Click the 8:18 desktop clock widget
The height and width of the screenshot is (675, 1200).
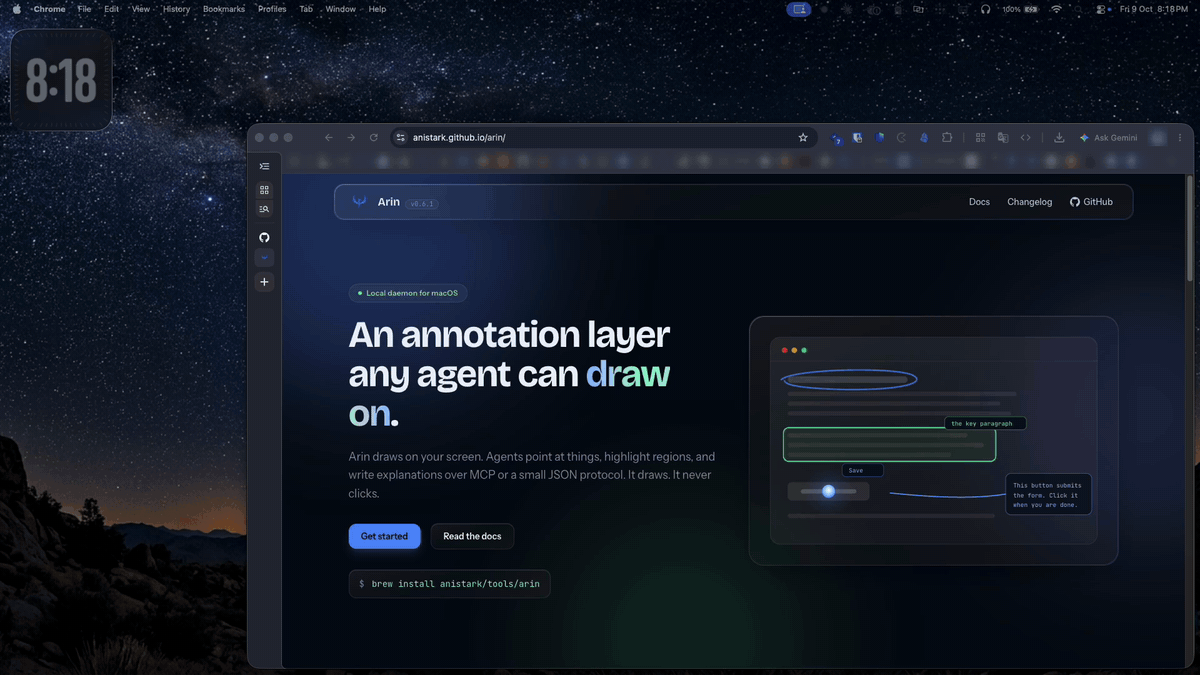click(61, 80)
